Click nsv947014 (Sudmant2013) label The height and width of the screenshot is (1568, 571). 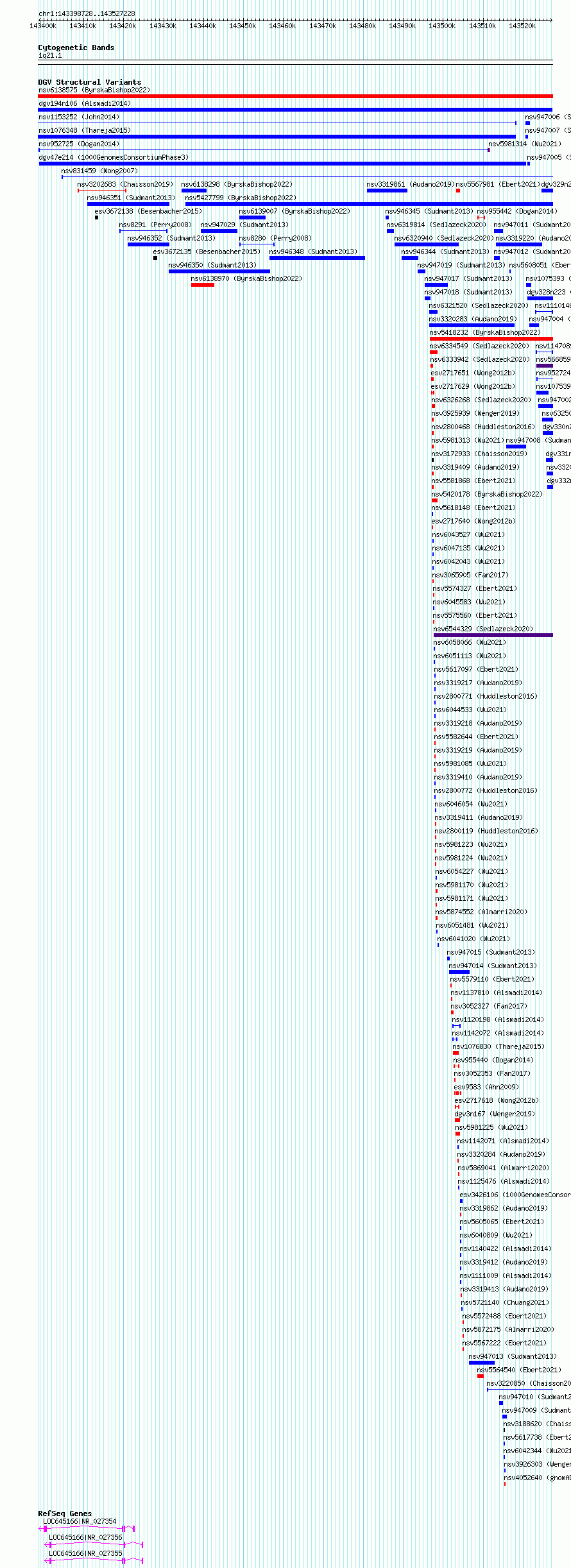click(x=493, y=966)
